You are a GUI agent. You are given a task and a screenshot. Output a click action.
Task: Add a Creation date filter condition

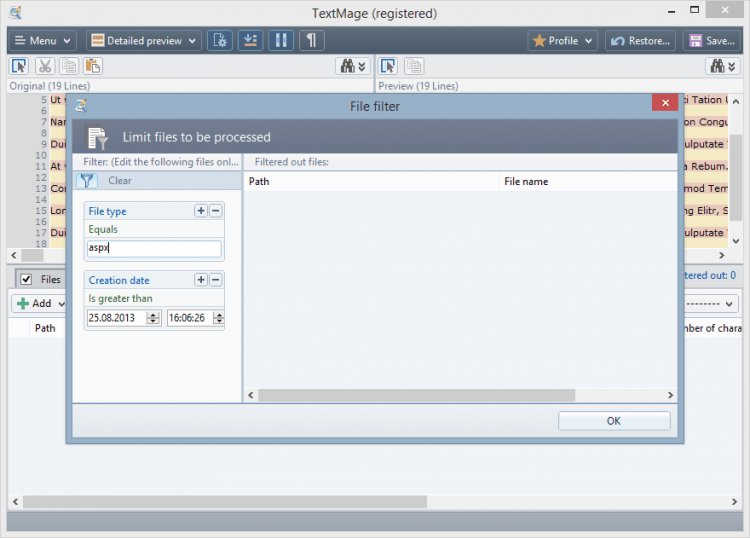coord(201,280)
